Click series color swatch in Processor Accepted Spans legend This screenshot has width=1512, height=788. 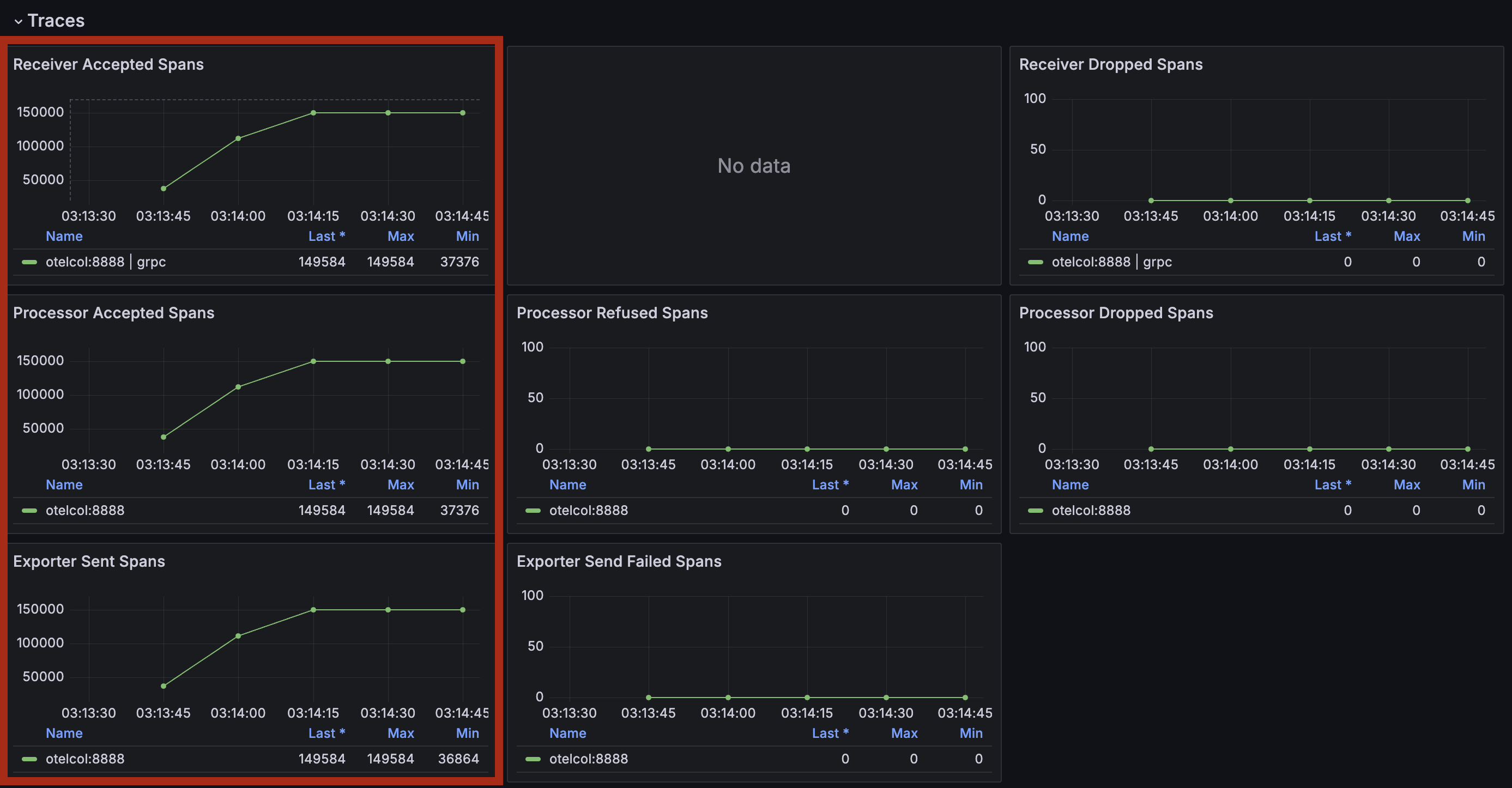pyautogui.click(x=29, y=511)
